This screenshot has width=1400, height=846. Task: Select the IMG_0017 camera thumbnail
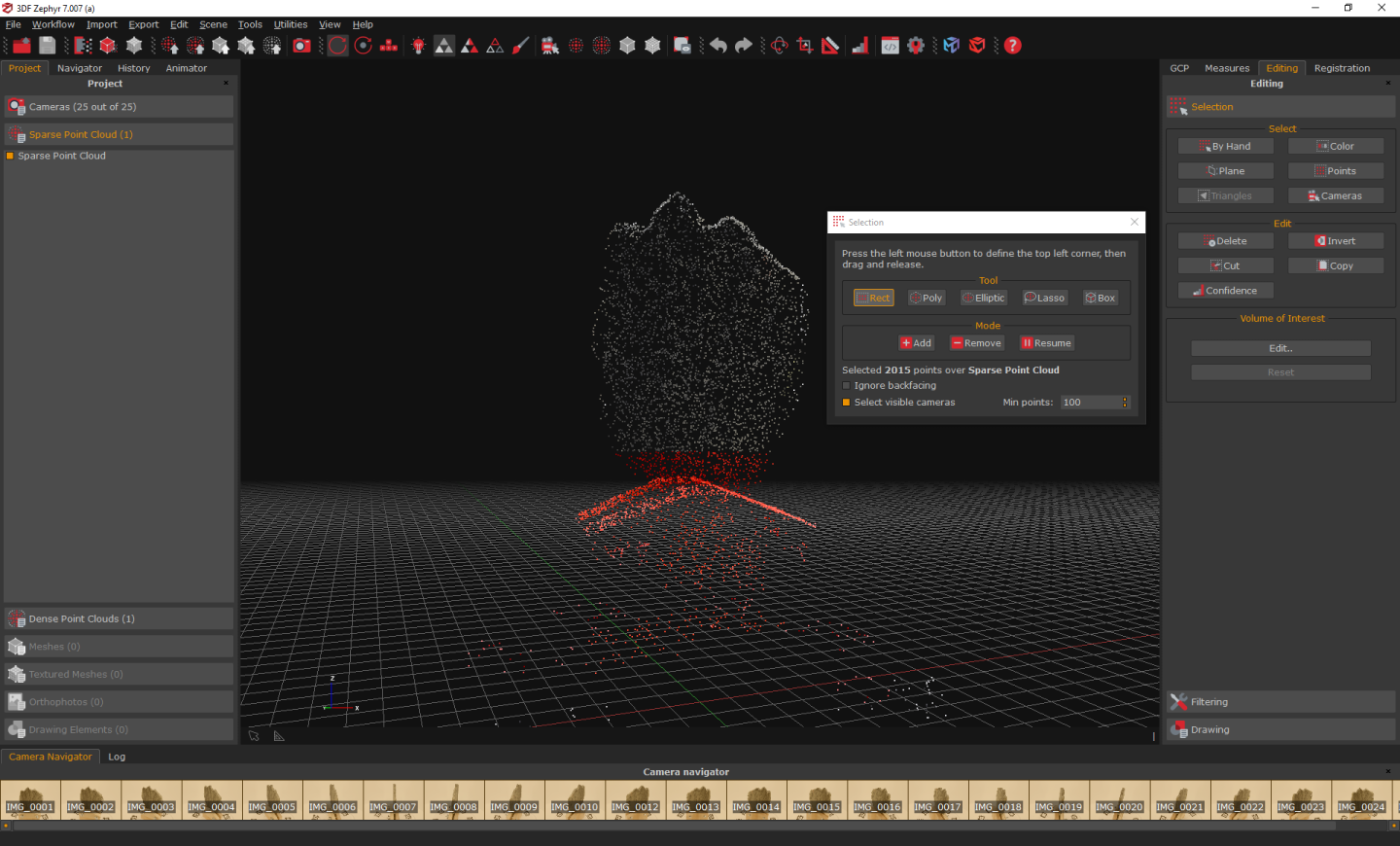(937, 799)
